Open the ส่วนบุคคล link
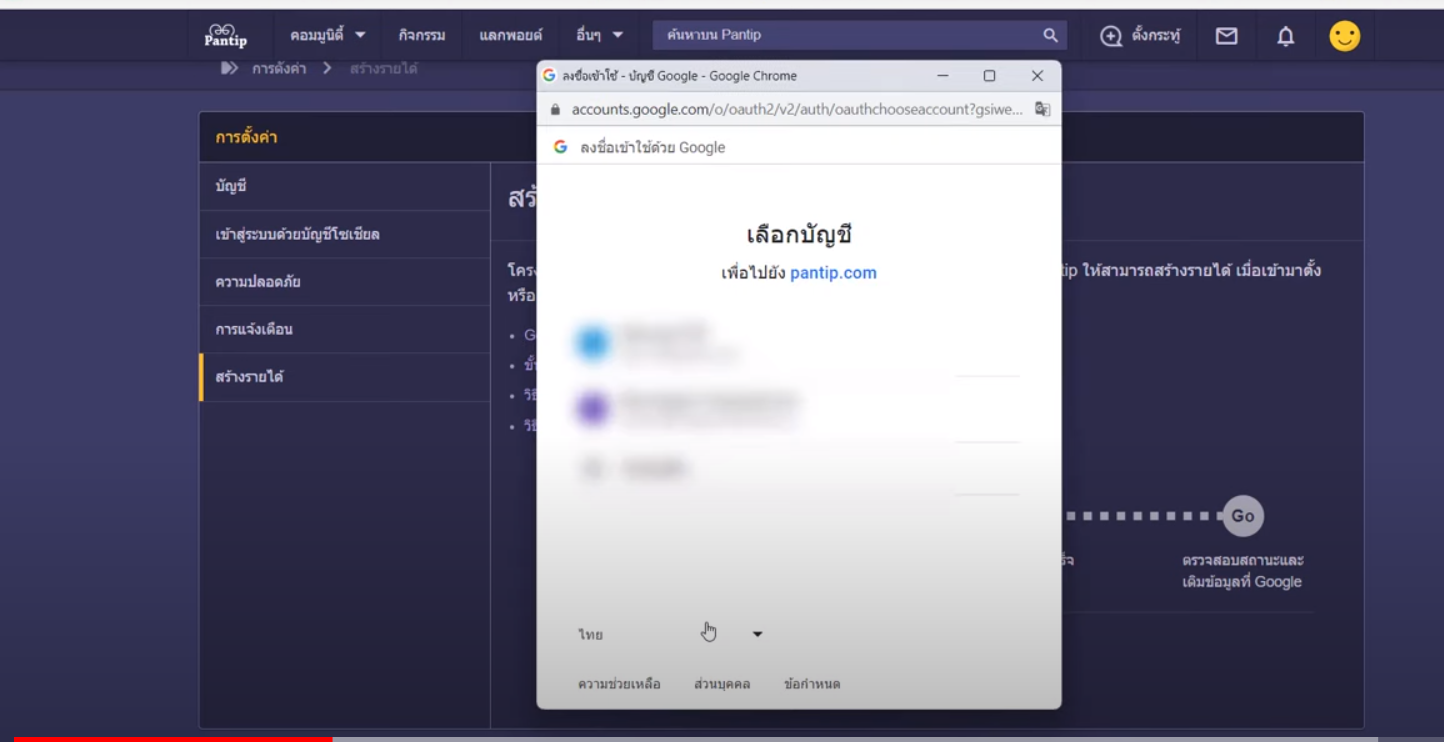The height and width of the screenshot is (742, 1444). (722, 684)
